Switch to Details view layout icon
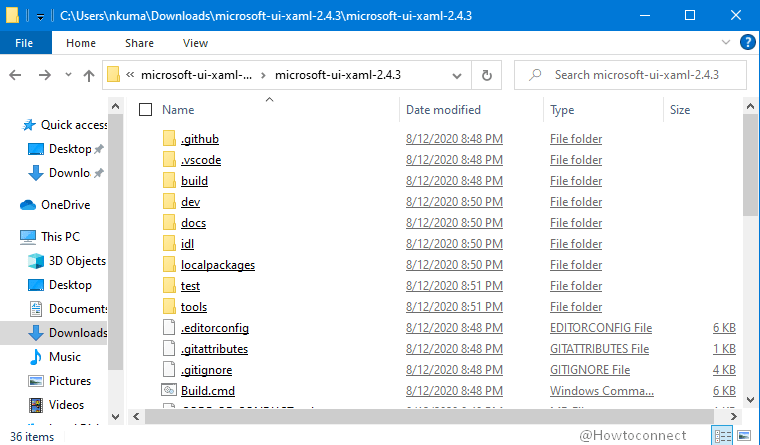Viewport: 760px width, 445px height. click(723, 435)
